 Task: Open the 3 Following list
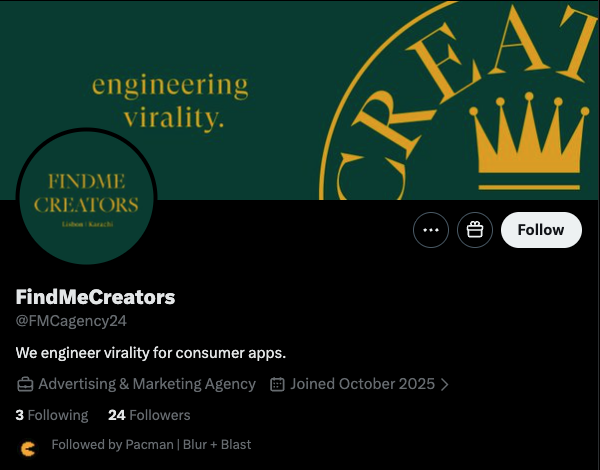pos(52,415)
